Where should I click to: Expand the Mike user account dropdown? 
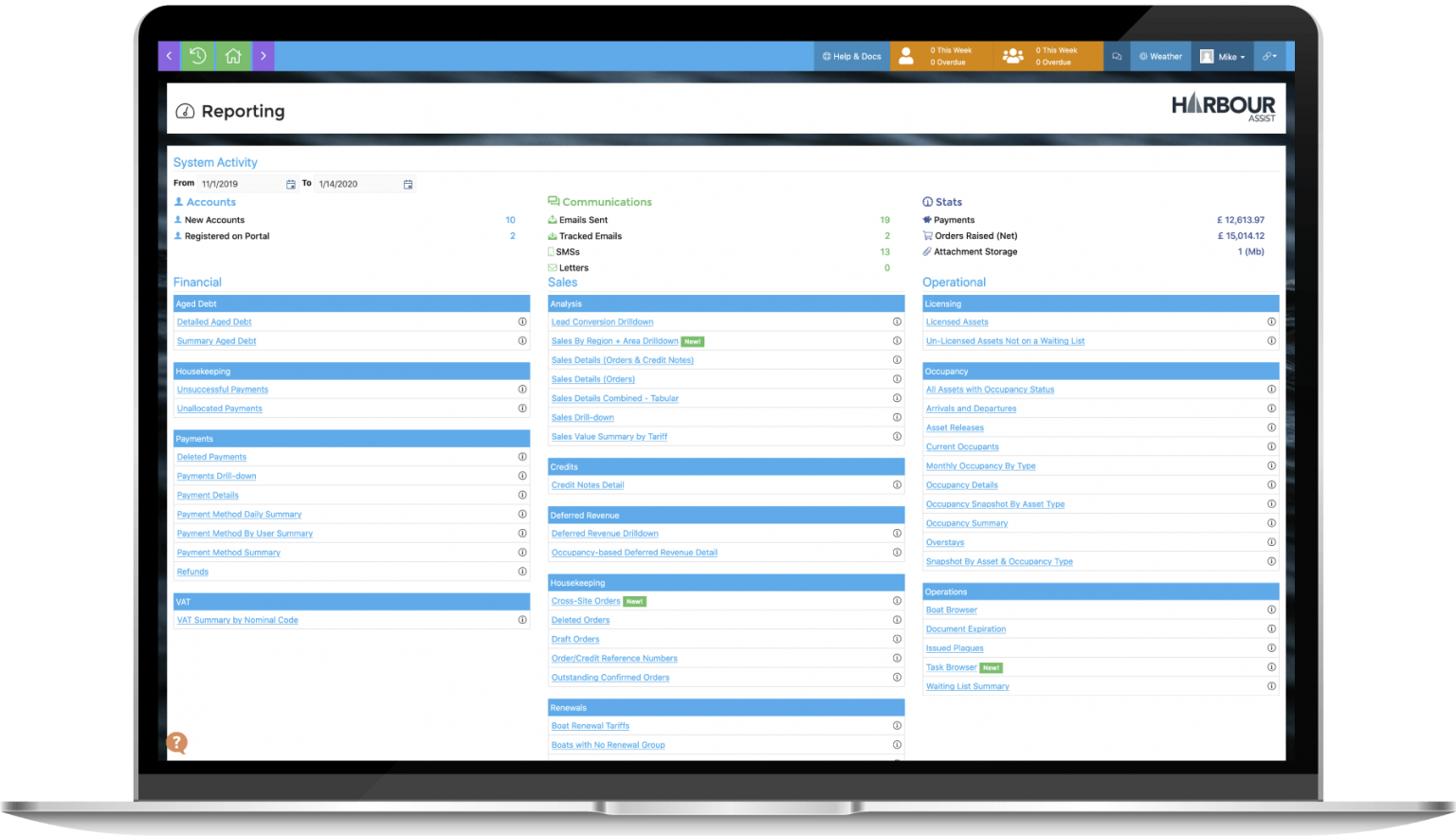(1222, 55)
